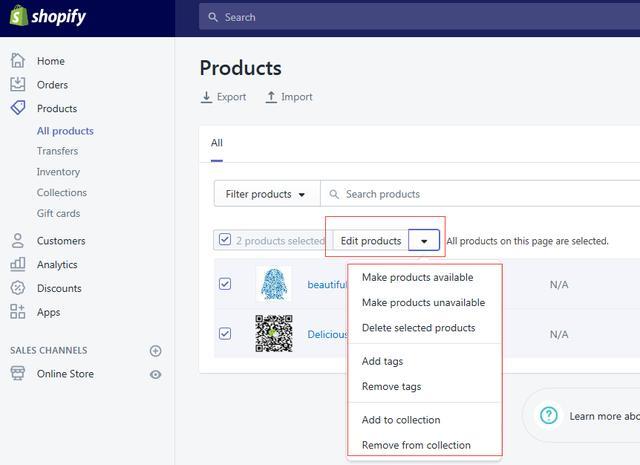Viewport: 640px width, 465px height.
Task: Open Apps via its grid icon
Action: point(18,312)
